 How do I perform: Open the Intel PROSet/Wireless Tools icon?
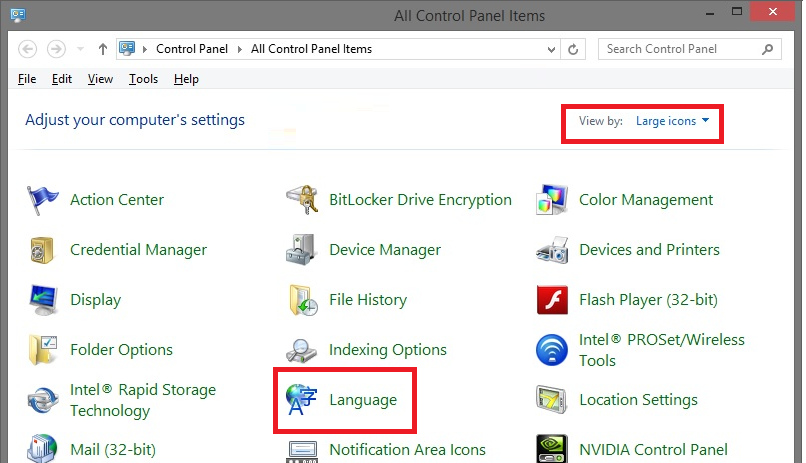click(552, 350)
